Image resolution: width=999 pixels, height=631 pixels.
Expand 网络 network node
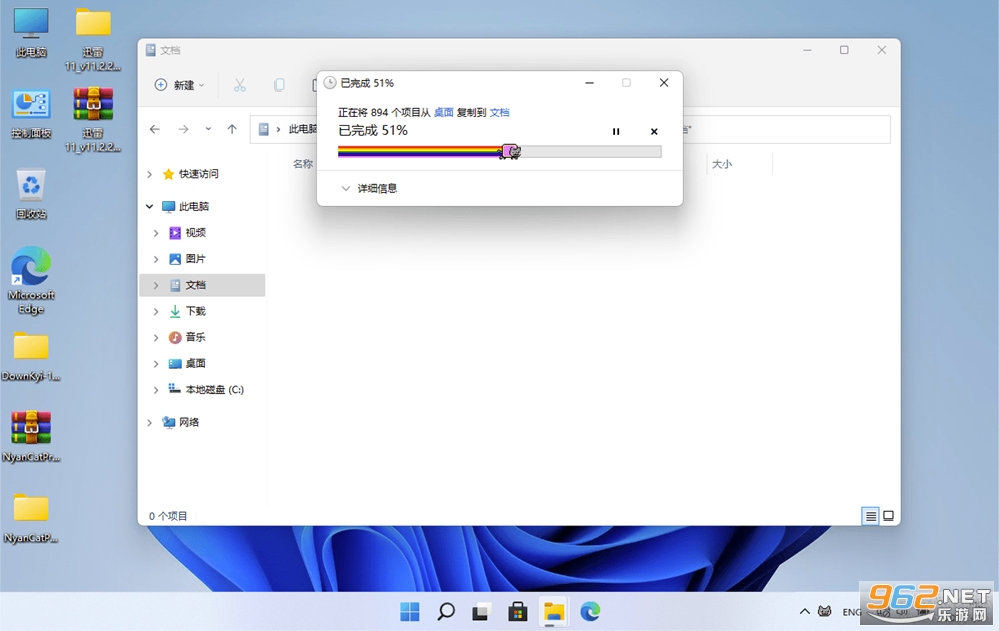pyautogui.click(x=150, y=423)
